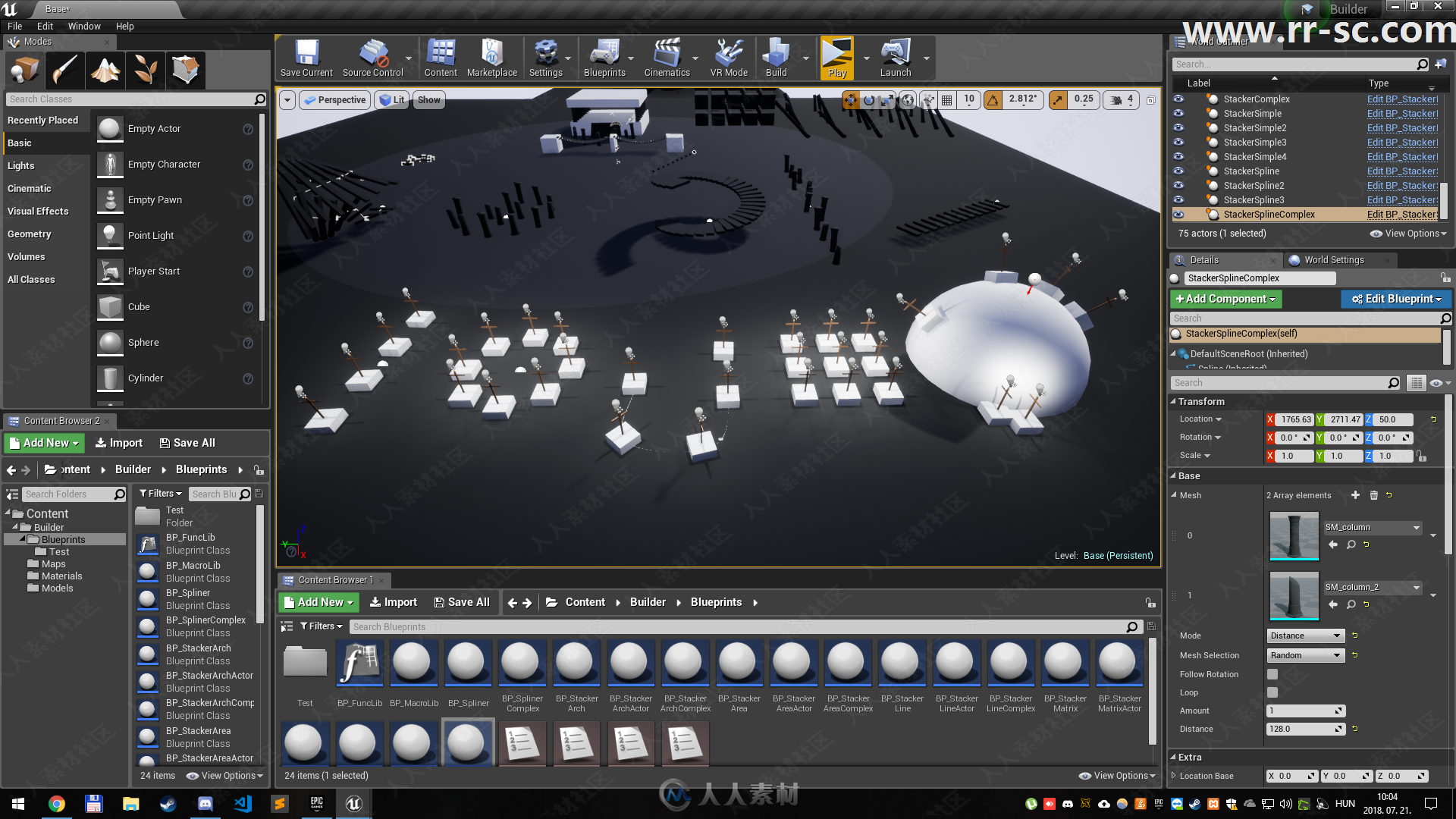Open Source Control toolbar icon

pos(373,58)
